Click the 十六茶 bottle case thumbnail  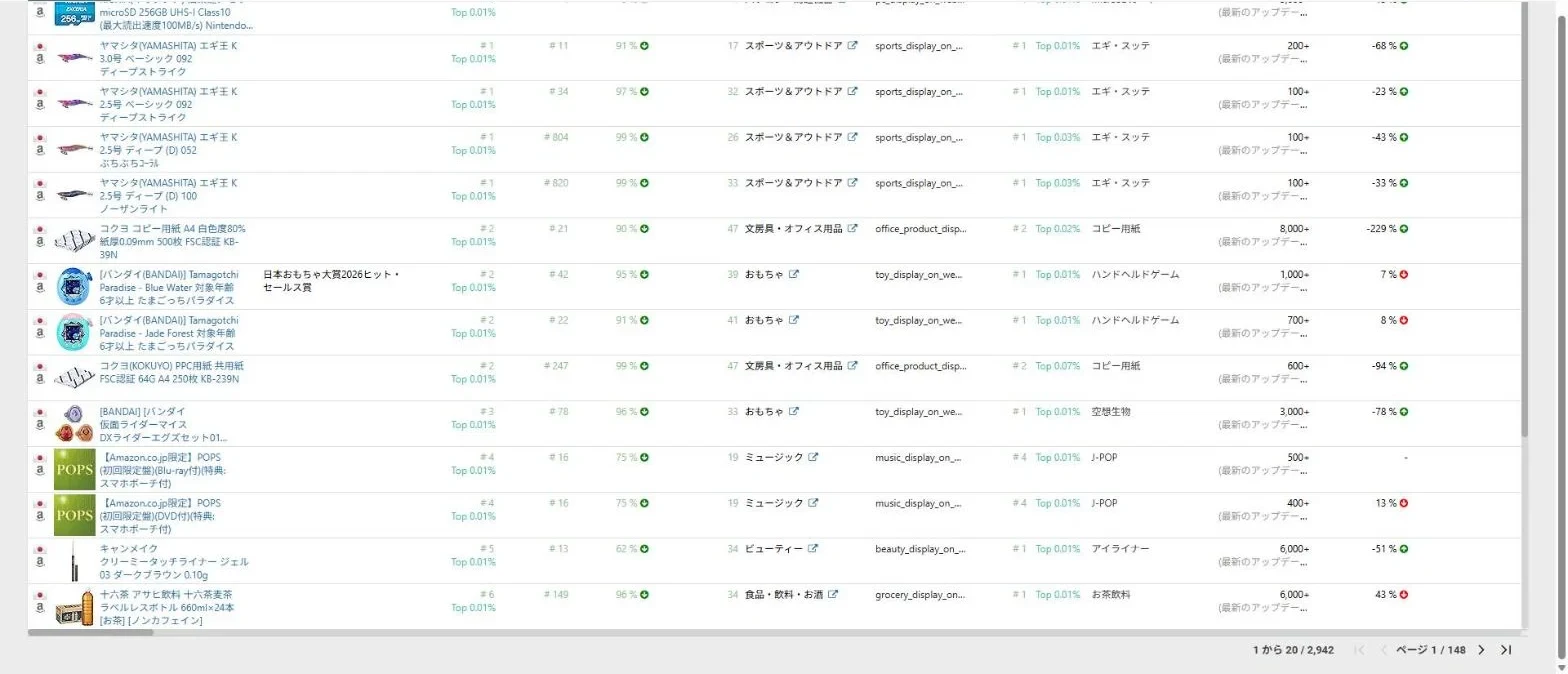click(74, 607)
